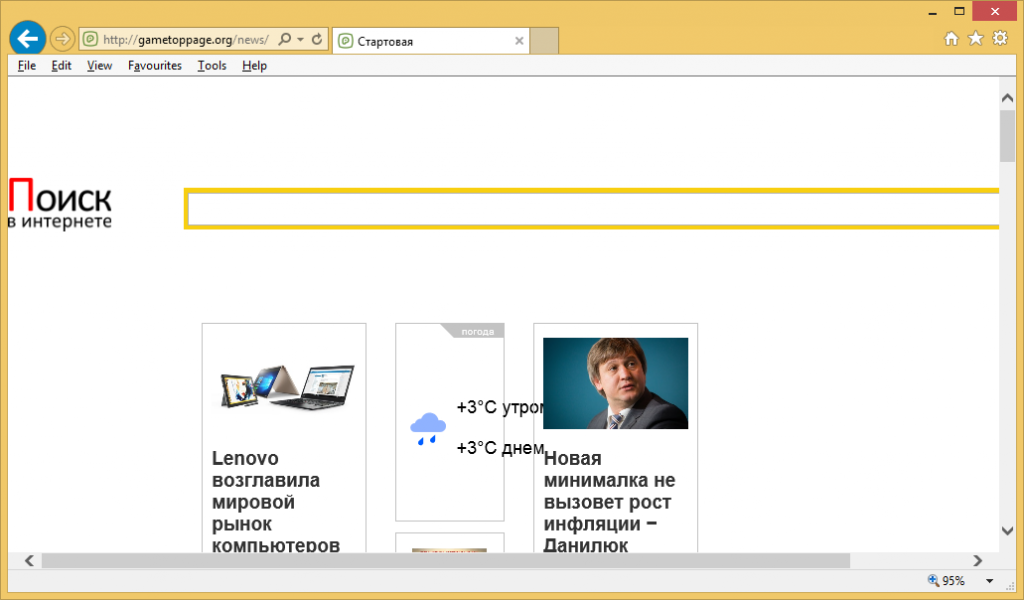Image resolution: width=1024 pixels, height=600 pixels.
Task: Open Favourites star icon
Action: pos(975,39)
